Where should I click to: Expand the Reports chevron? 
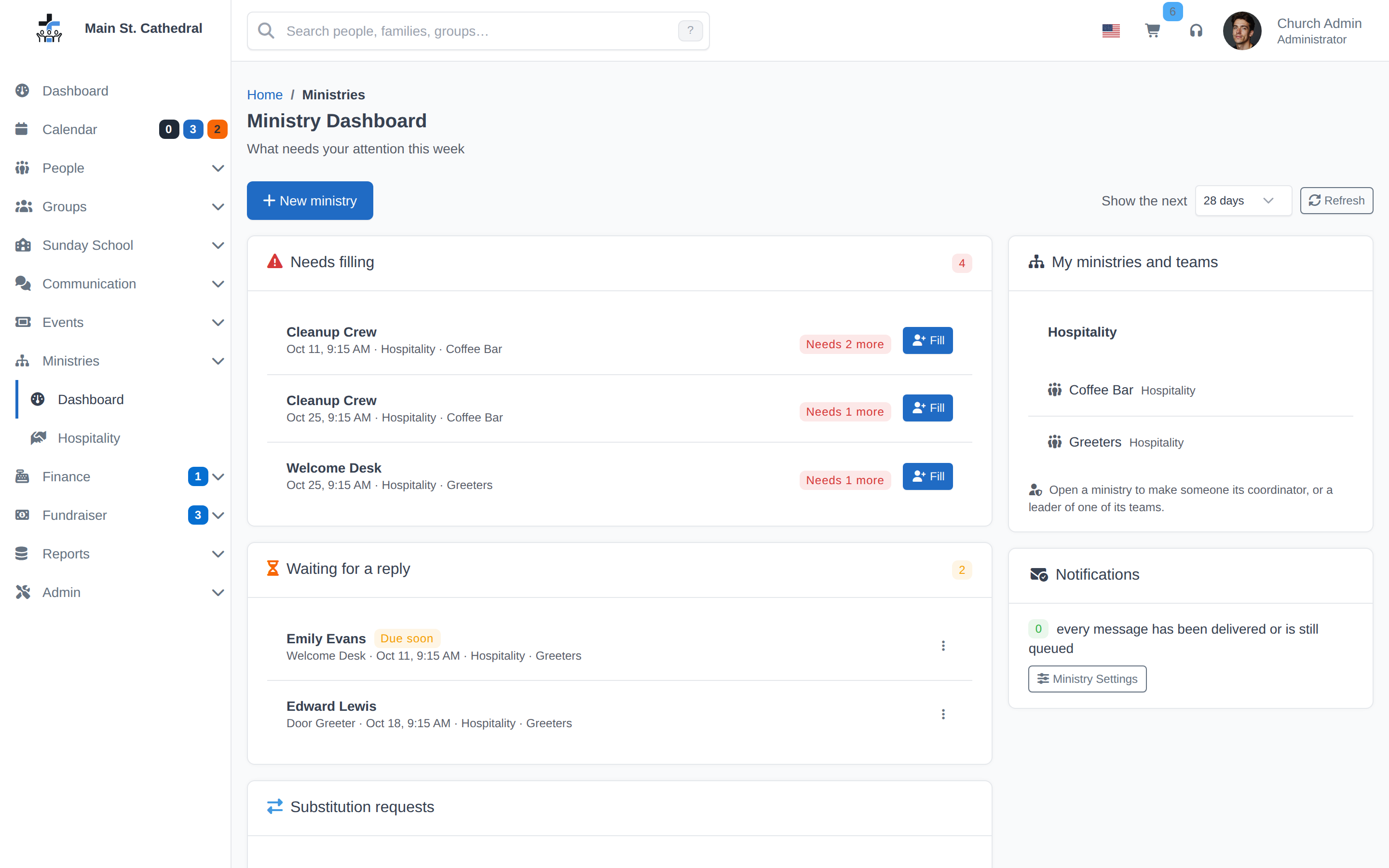218,554
